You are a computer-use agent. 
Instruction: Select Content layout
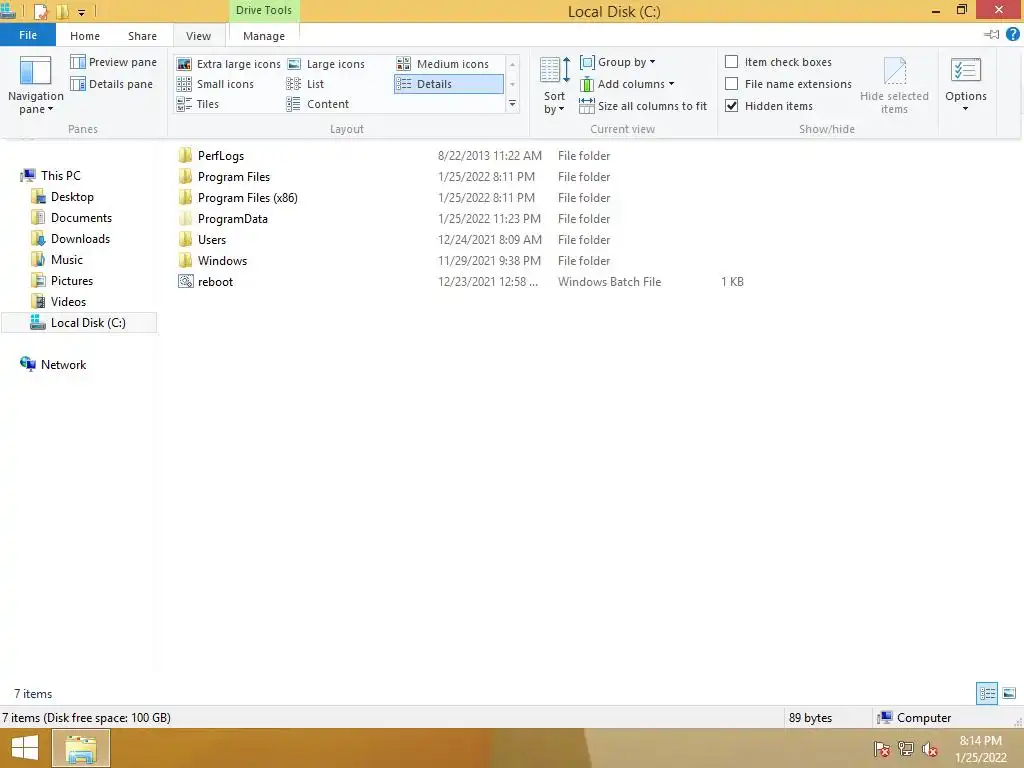tap(318, 104)
